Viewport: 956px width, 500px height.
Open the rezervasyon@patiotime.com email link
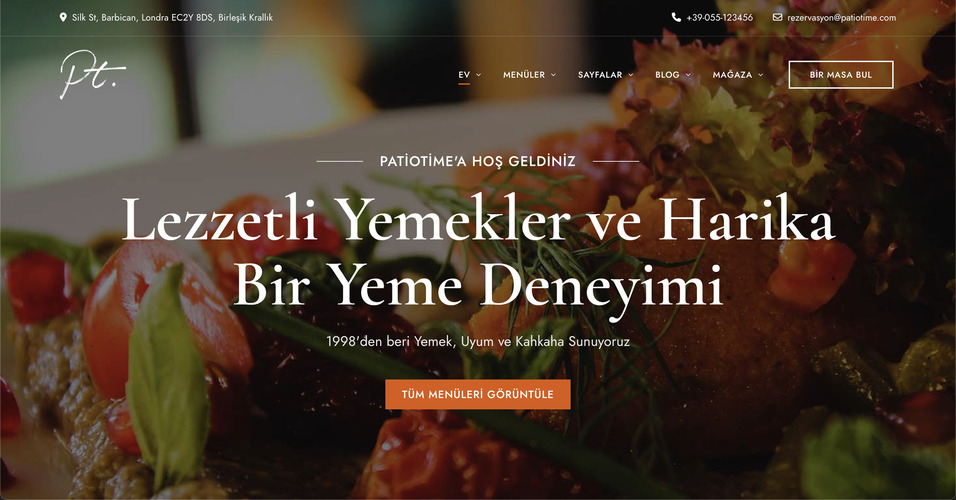click(x=841, y=18)
